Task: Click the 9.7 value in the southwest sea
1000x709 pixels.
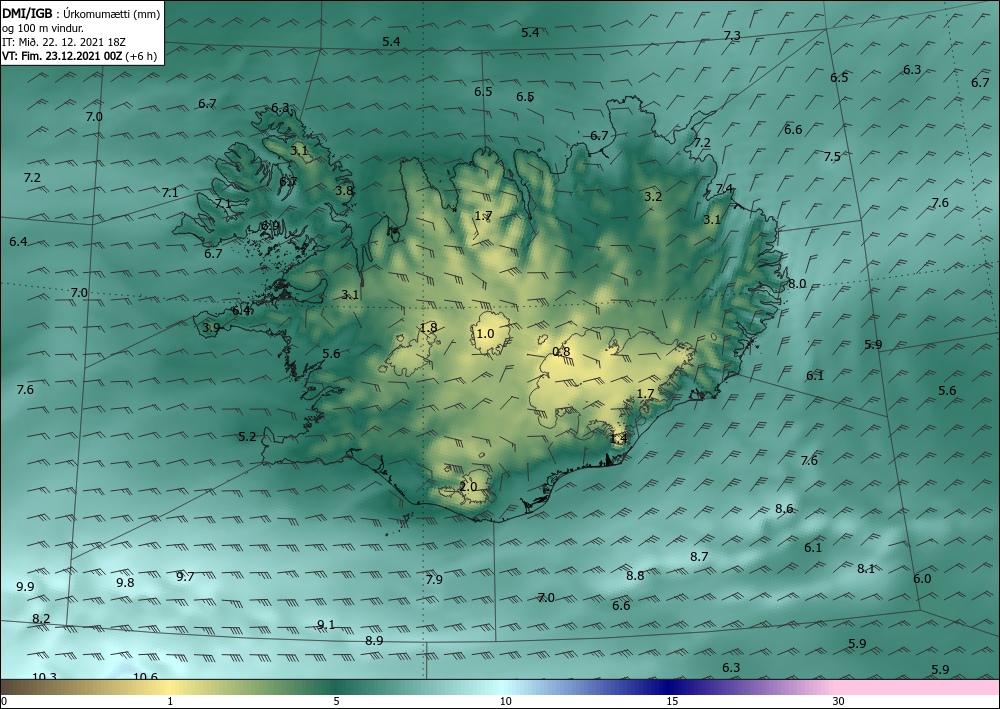Action: tap(185, 576)
